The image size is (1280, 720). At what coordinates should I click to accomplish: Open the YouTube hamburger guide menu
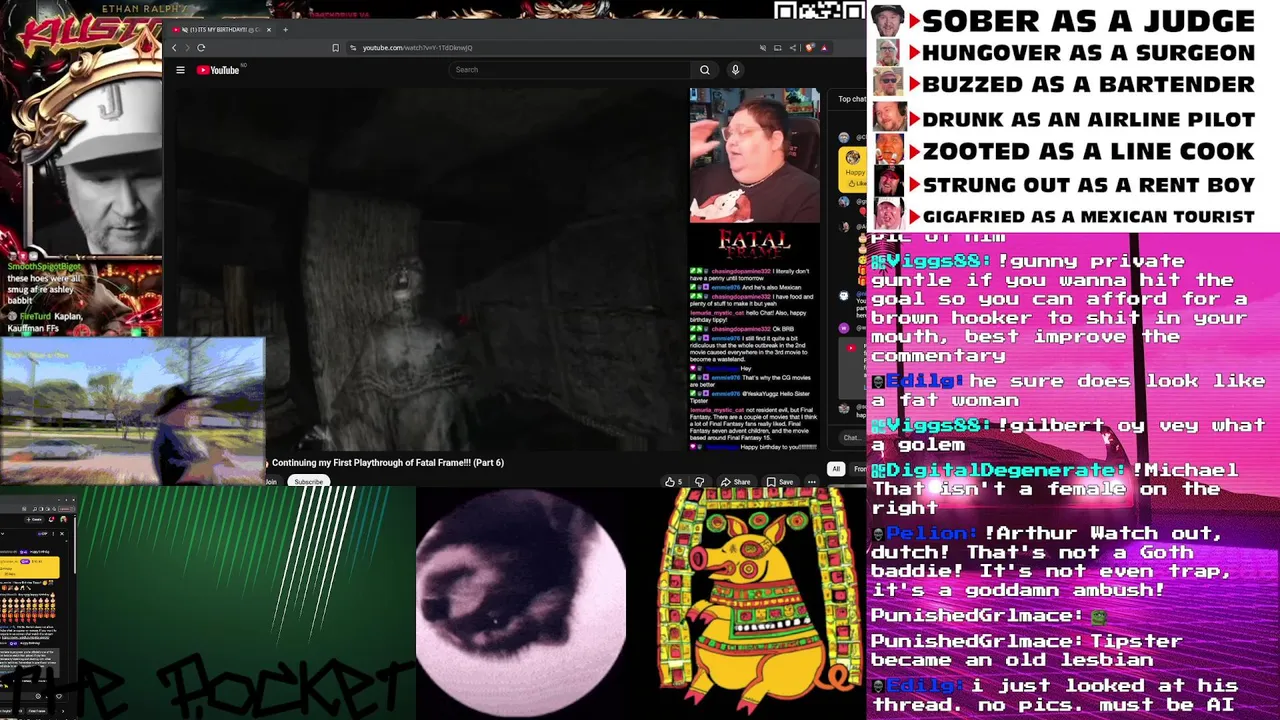180,70
